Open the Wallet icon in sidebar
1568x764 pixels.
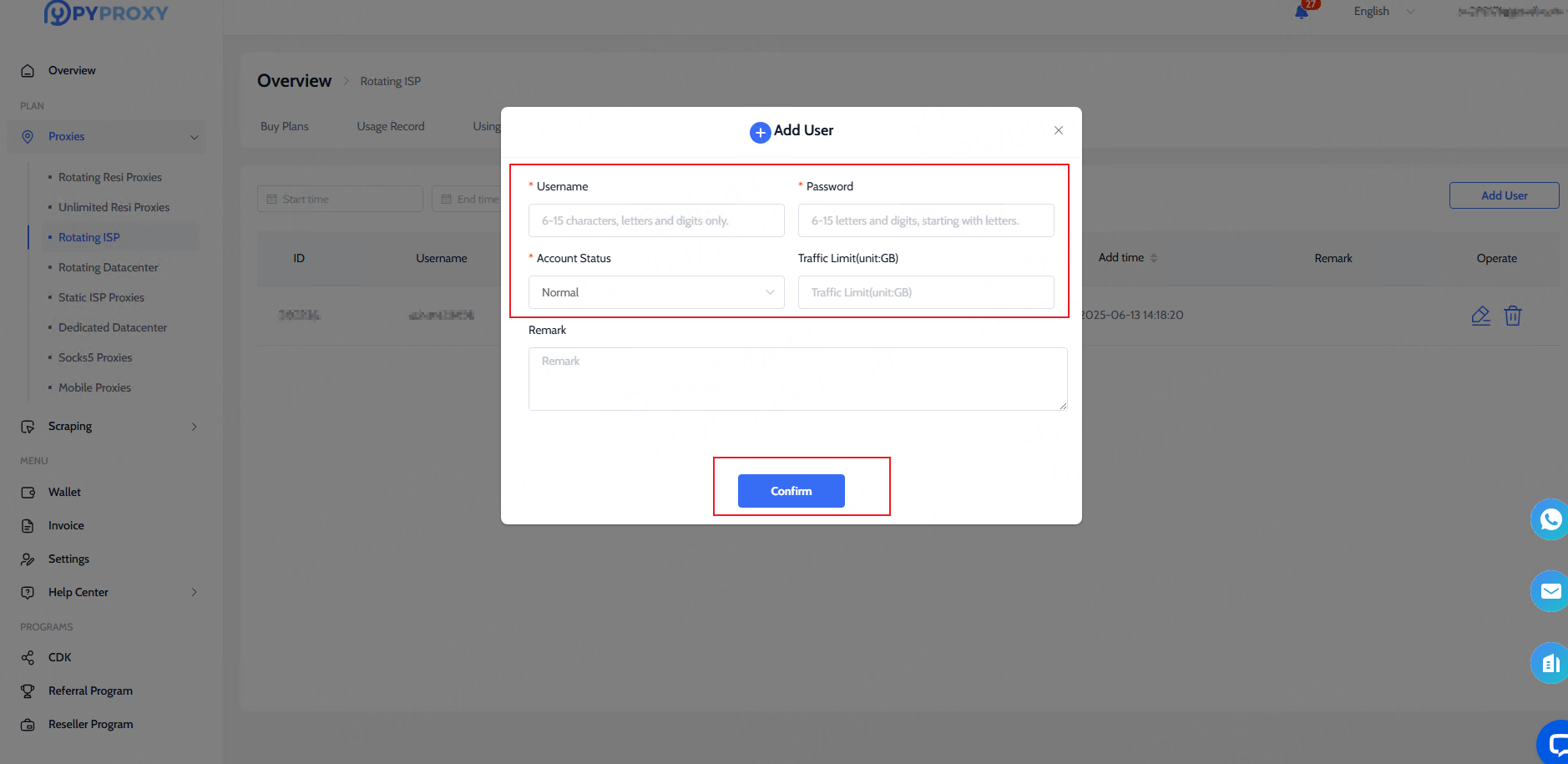click(x=28, y=493)
